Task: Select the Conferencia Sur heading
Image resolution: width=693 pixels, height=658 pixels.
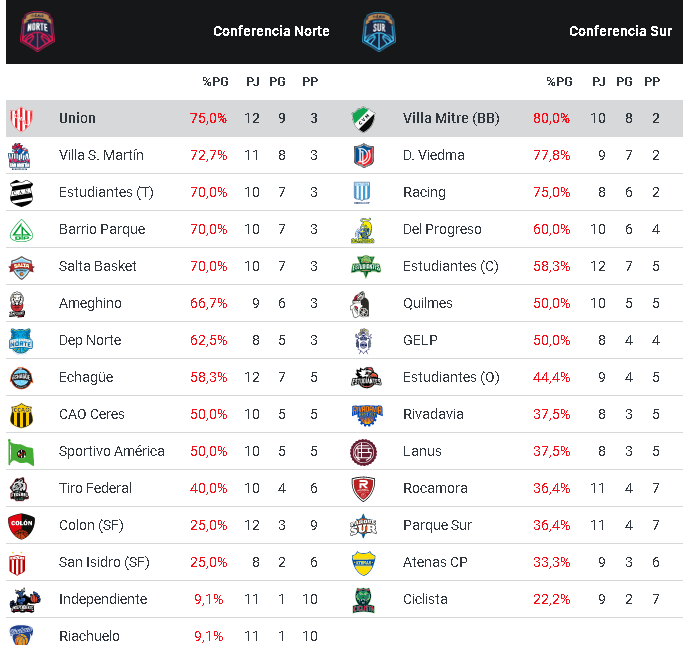Action: click(620, 31)
